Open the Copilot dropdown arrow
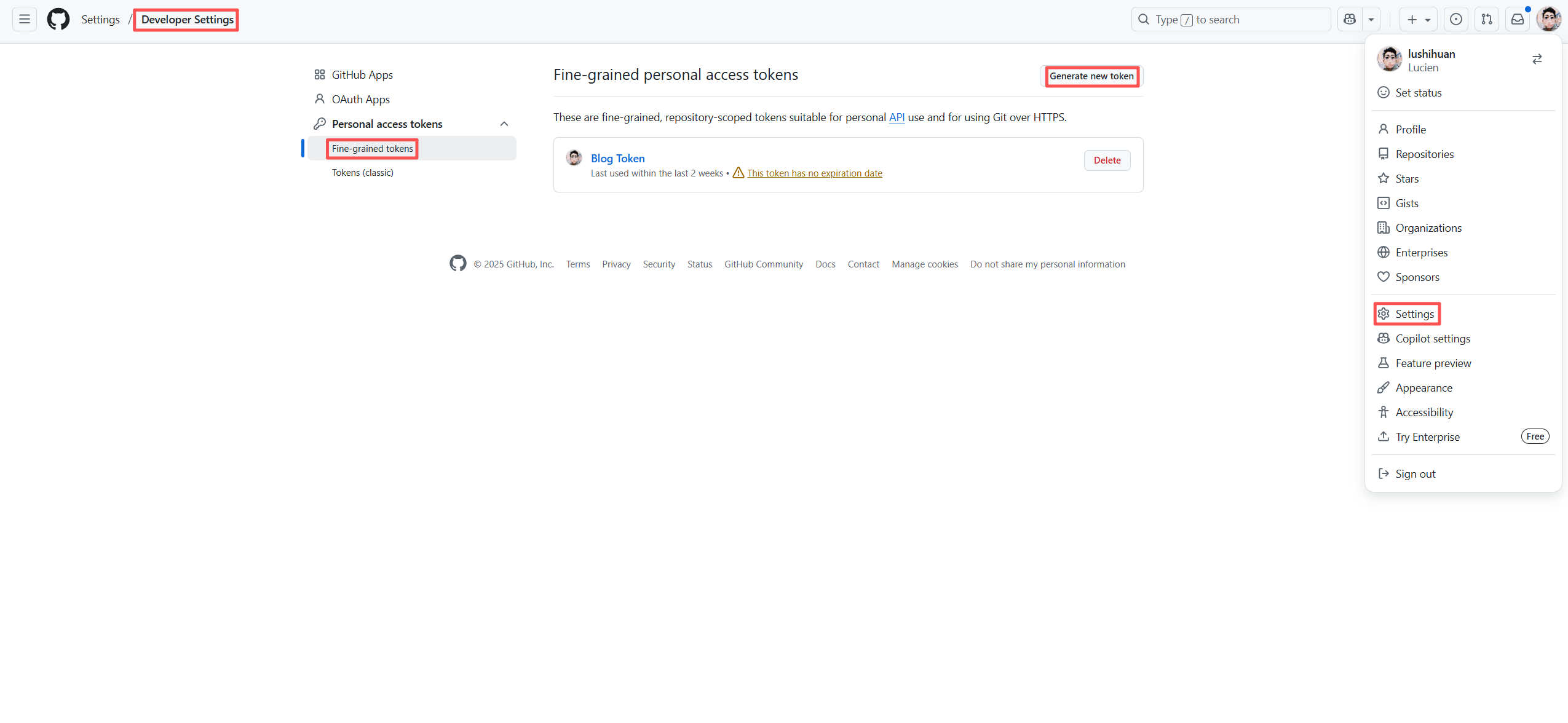1568x723 pixels. [x=1371, y=19]
